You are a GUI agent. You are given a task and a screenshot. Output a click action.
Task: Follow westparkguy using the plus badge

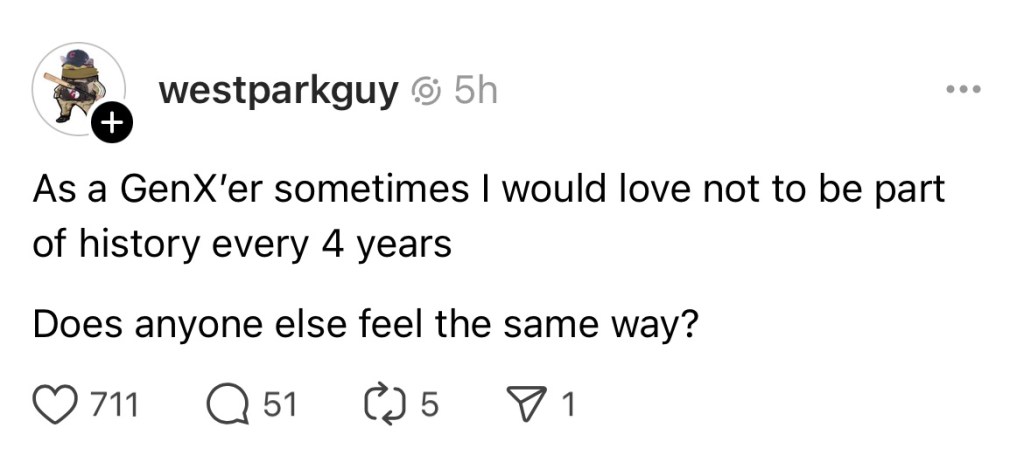pyautogui.click(x=112, y=125)
